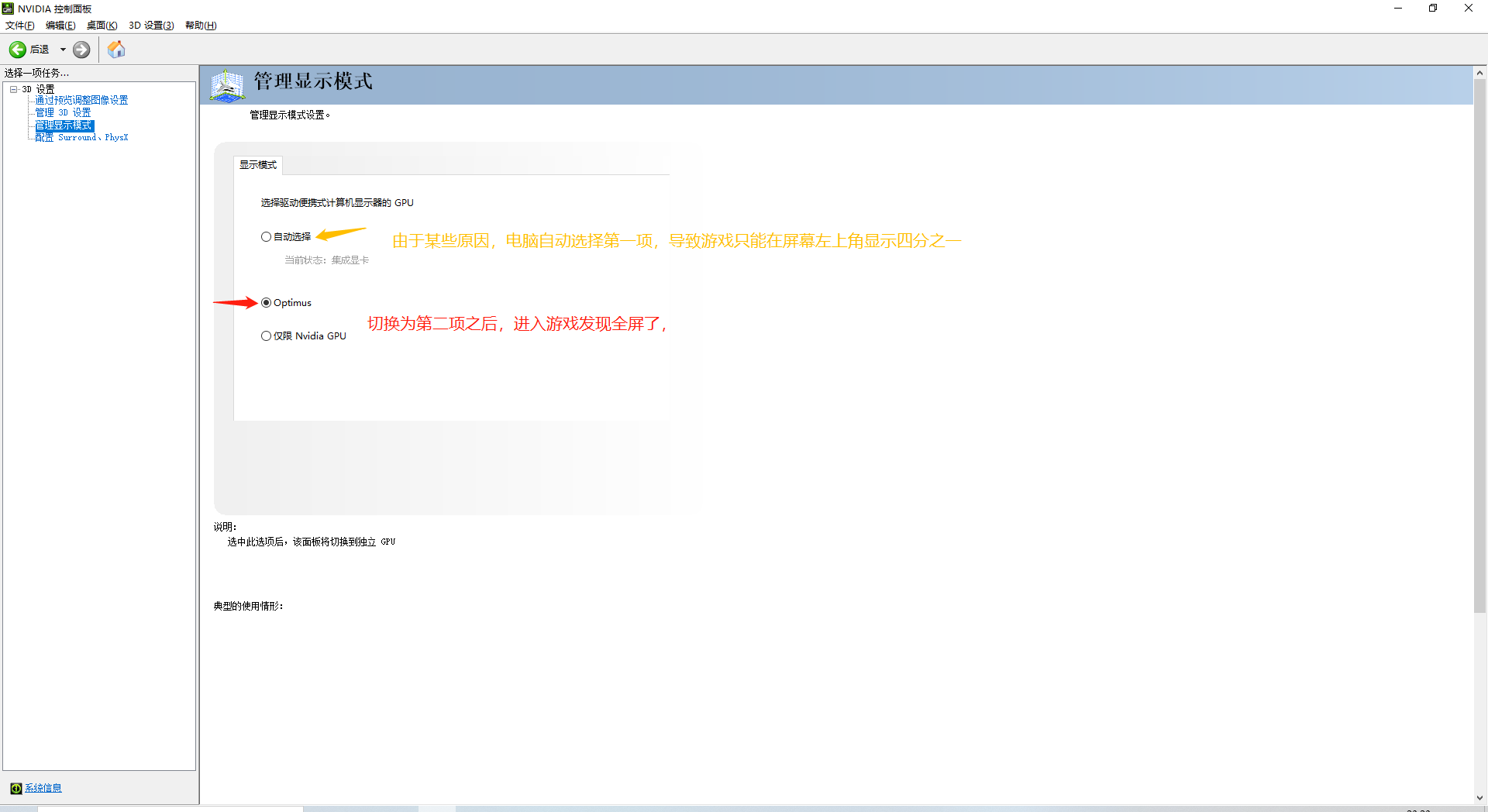The width and height of the screenshot is (1488, 812).
Task: Select the Optimus radio button
Action: 266,303
